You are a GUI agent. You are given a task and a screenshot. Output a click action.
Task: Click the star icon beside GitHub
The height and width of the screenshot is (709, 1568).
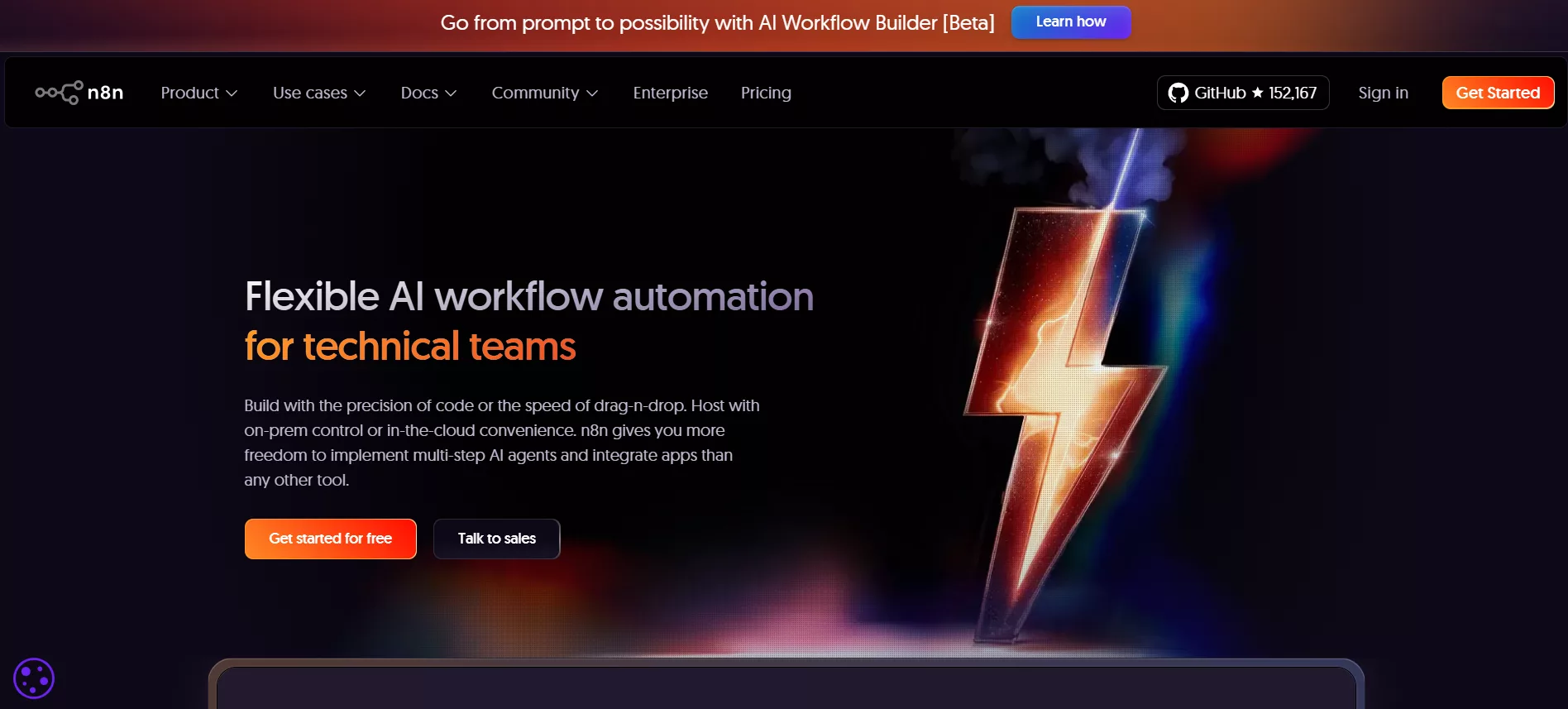pyautogui.click(x=1257, y=93)
